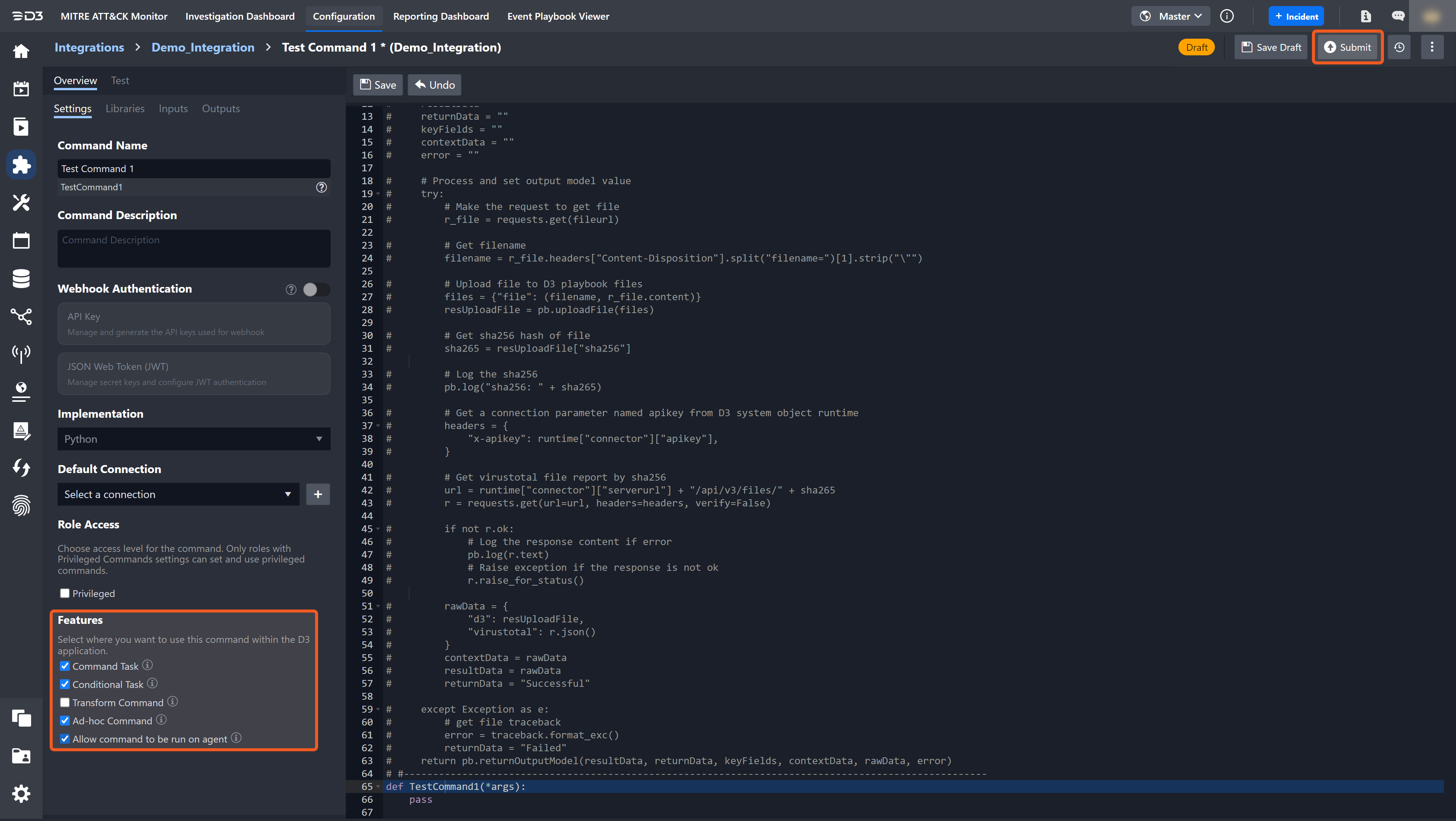Open the Integrations puzzle-piece icon
The image size is (1456, 821).
pos(21,165)
